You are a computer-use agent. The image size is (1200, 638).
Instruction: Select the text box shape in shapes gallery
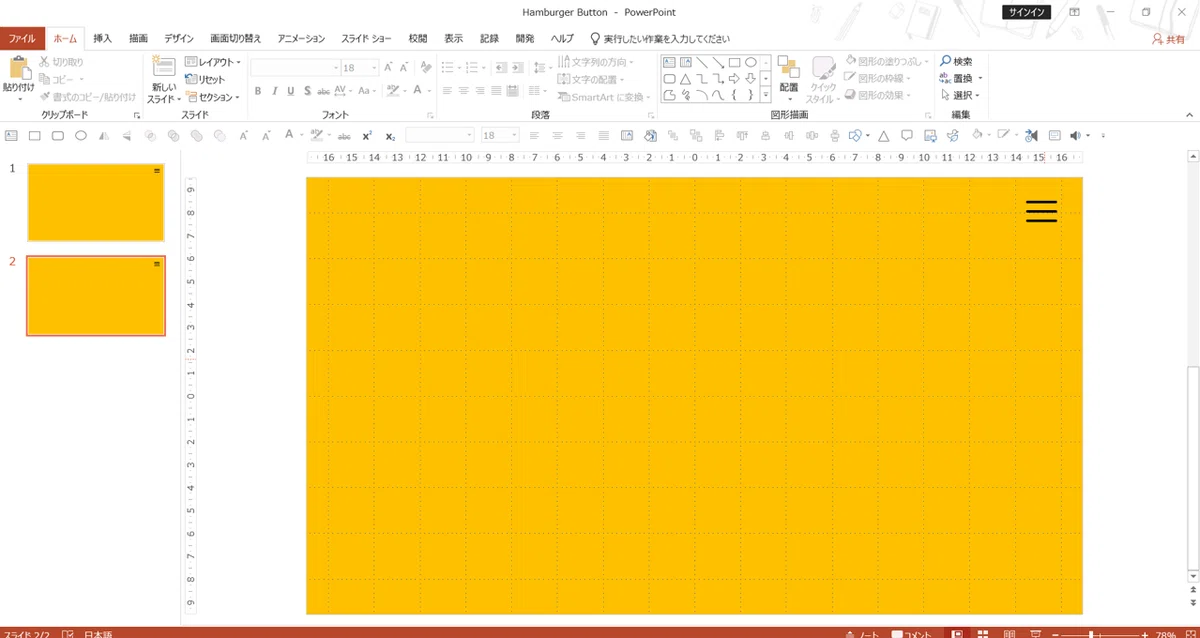point(669,62)
